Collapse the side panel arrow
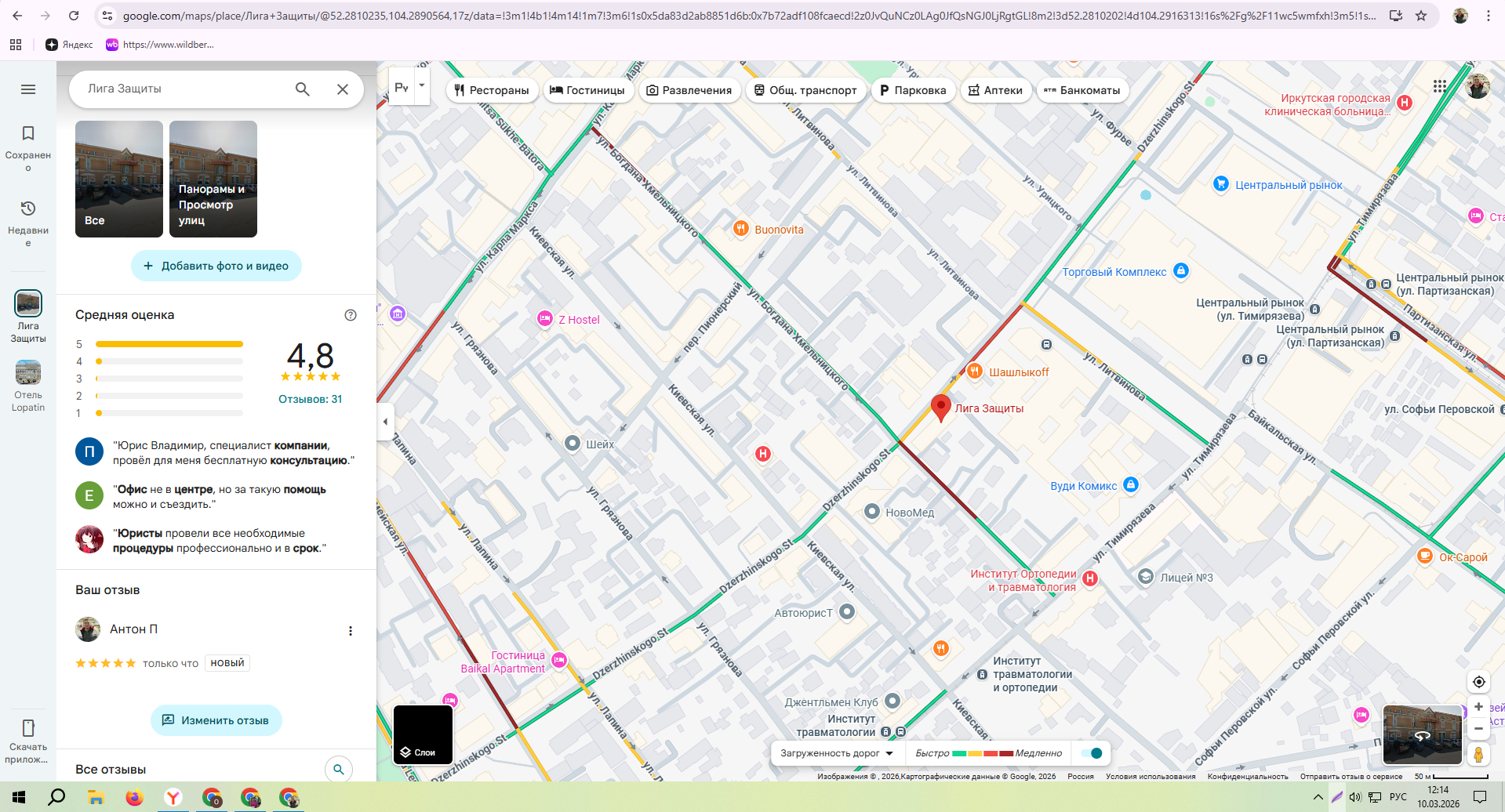Screen dimensions: 1505x812 (x=385, y=422)
